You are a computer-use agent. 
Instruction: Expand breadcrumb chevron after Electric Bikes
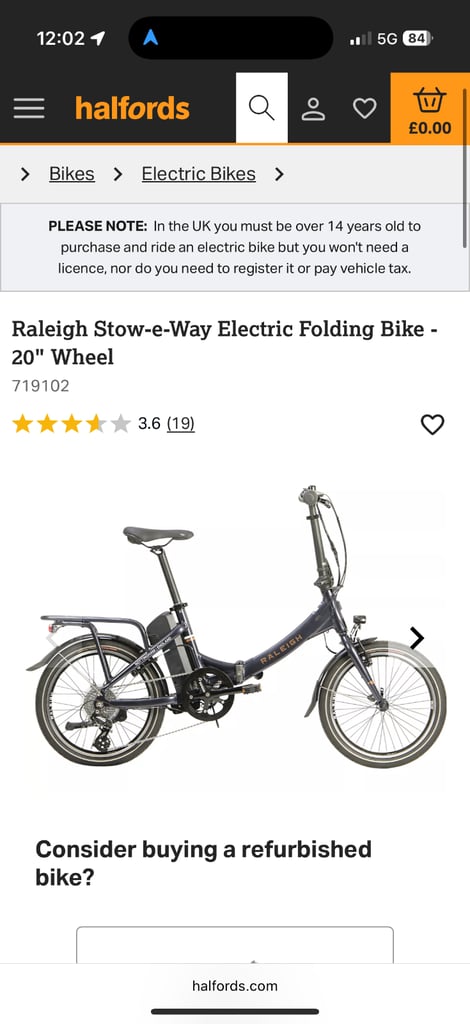[279, 174]
